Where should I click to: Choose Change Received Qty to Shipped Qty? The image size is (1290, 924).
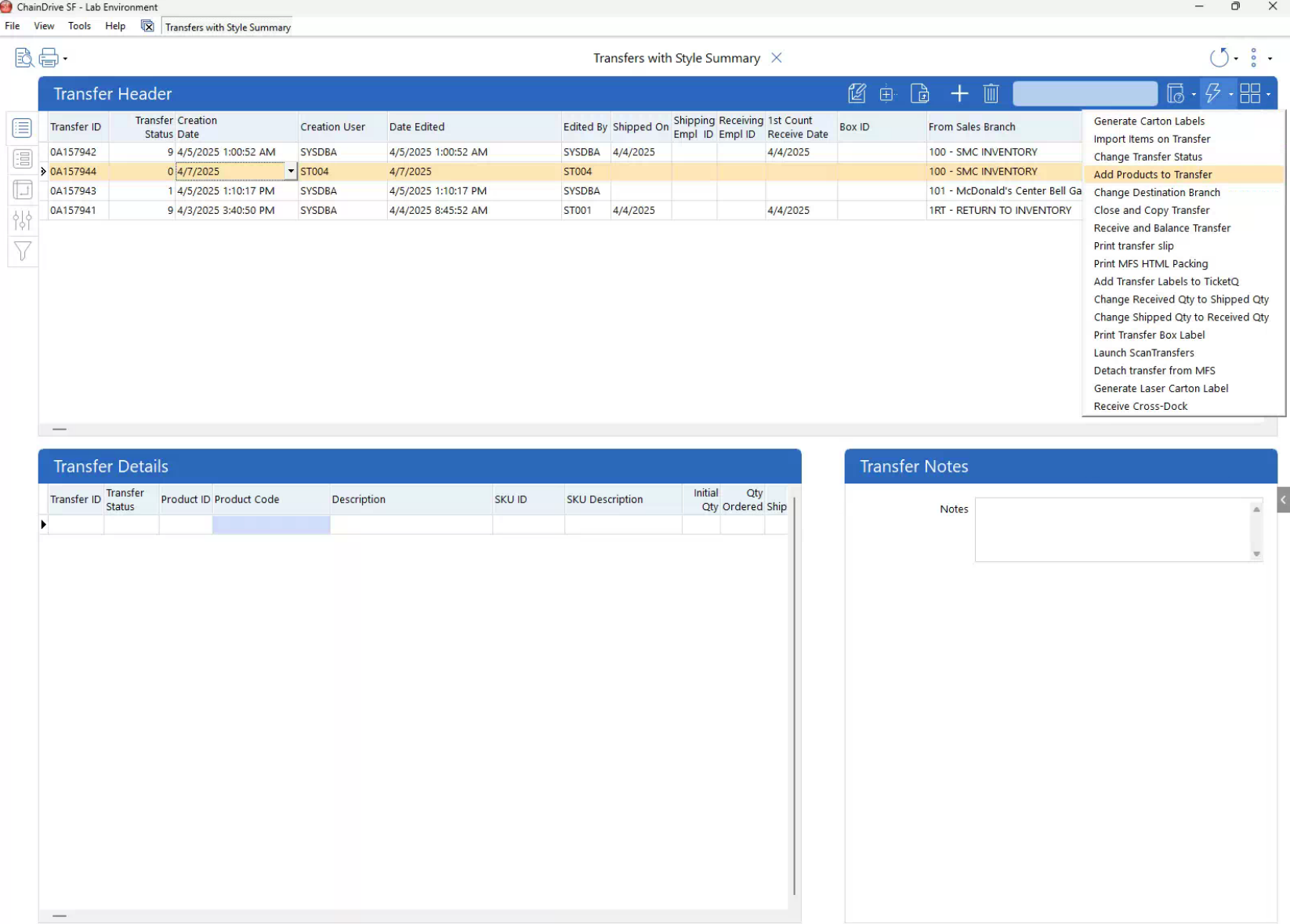point(1181,299)
